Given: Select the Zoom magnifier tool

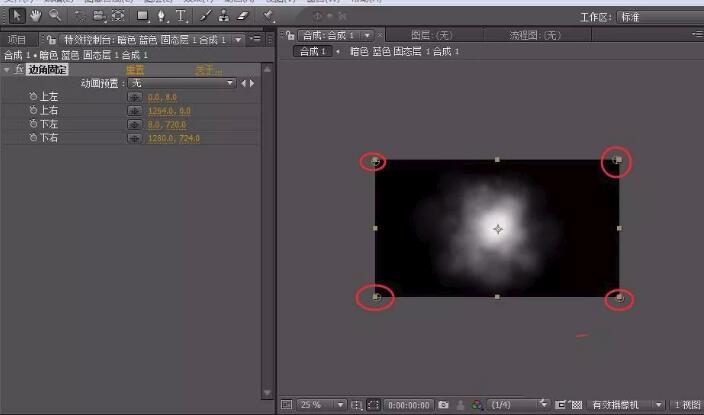Looking at the screenshot, I should (54, 15).
